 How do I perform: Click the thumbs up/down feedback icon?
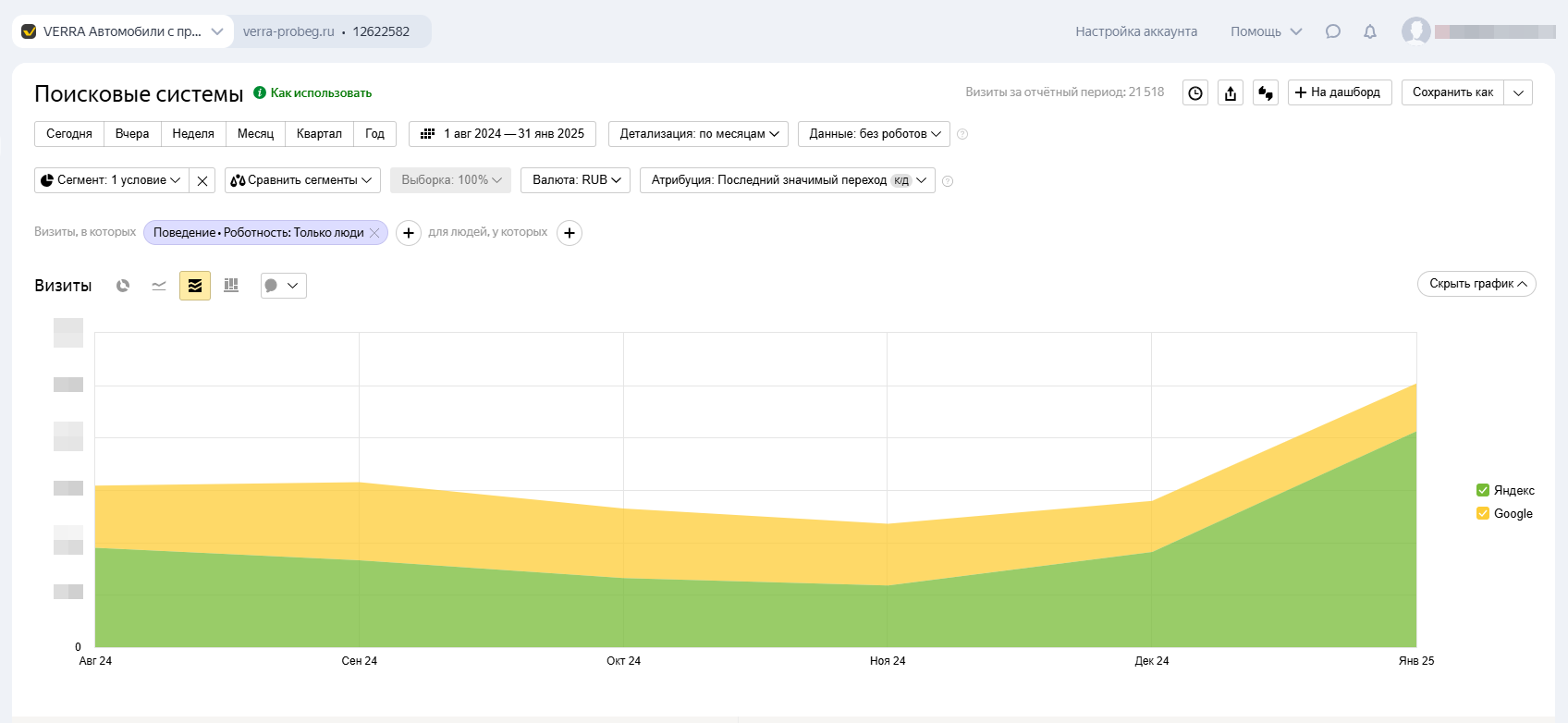tap(1266, 92)
